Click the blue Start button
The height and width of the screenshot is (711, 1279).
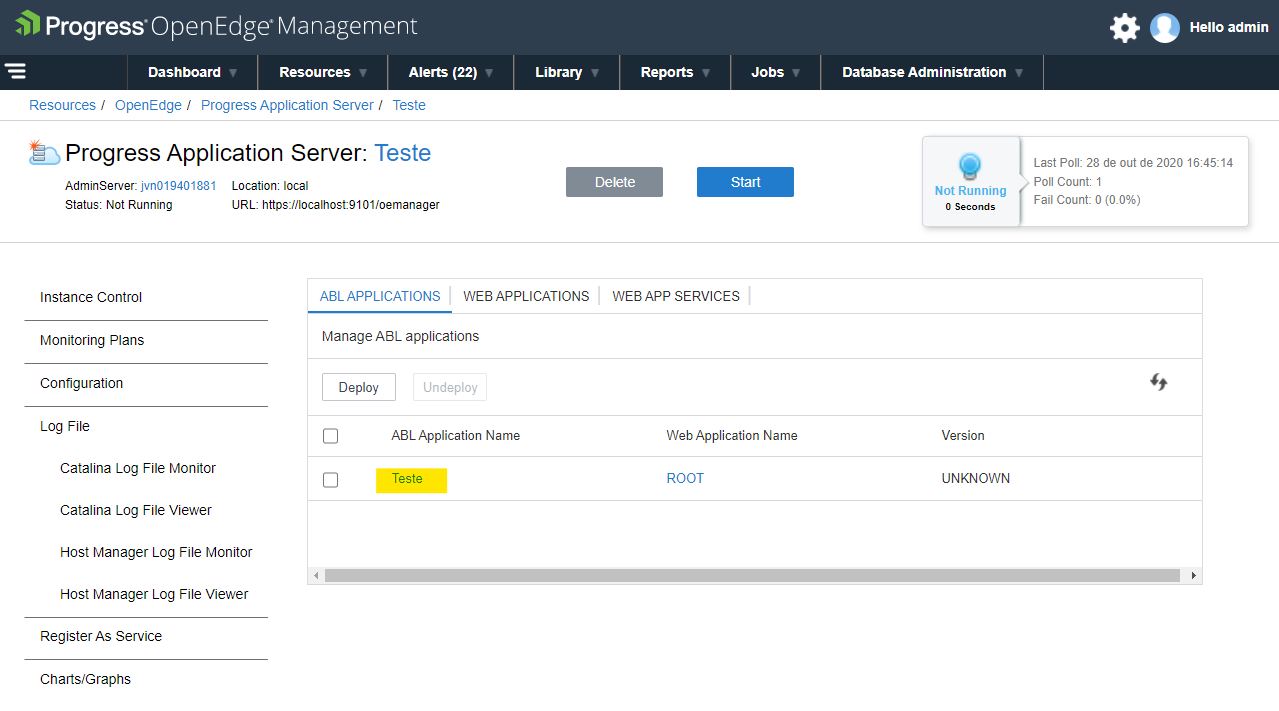pyautogui.click(x=745, y=182)
